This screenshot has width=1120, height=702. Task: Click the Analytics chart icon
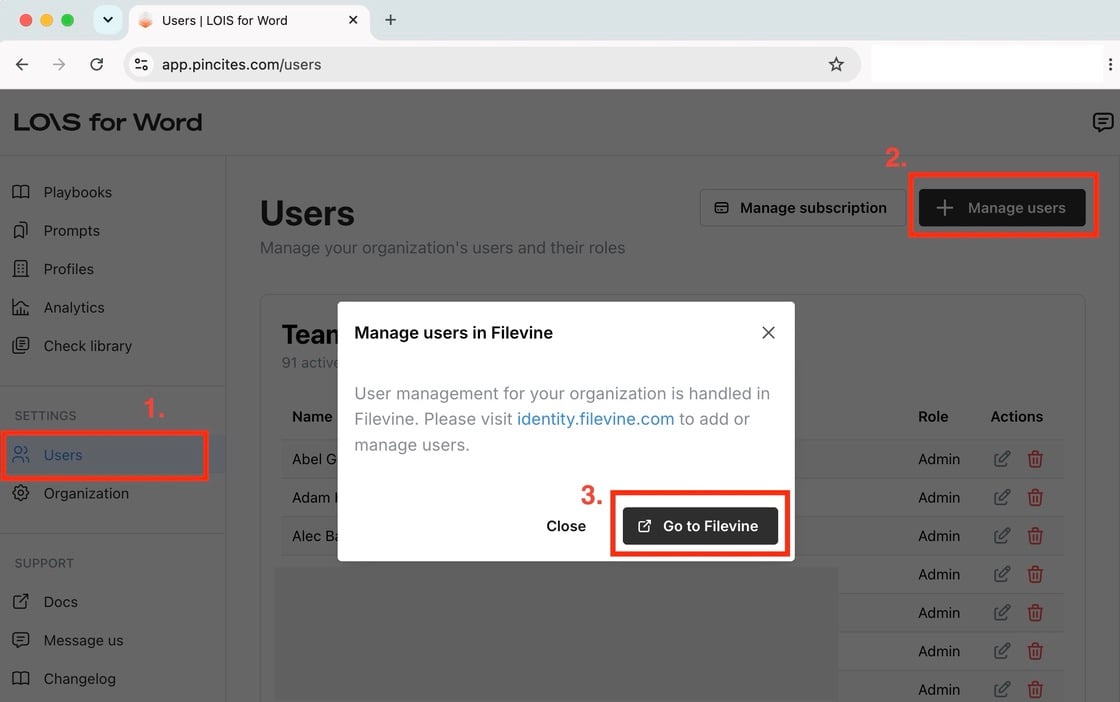pos(21,308)
